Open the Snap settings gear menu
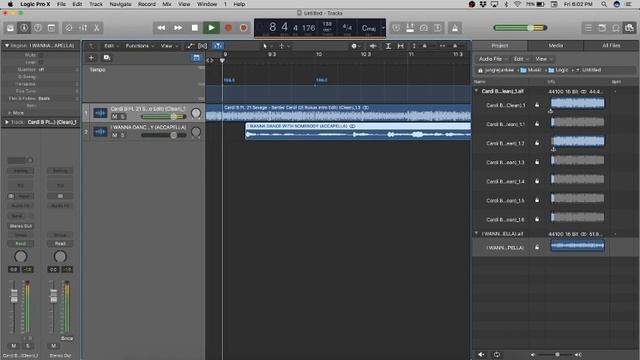 point(355,46)
